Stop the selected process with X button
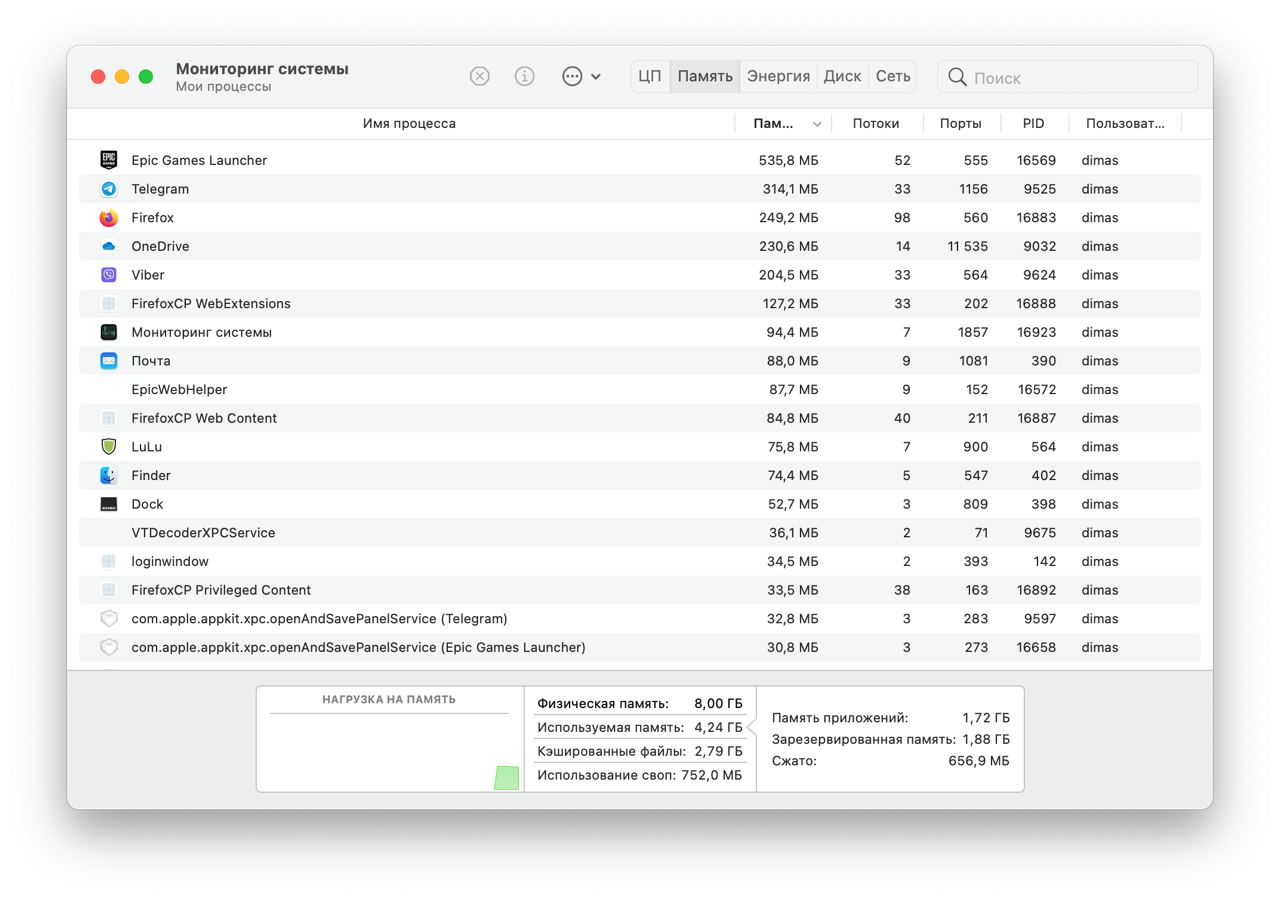Image resolution: width=1280 pixels, height=898 pixels. pos(480,76)
